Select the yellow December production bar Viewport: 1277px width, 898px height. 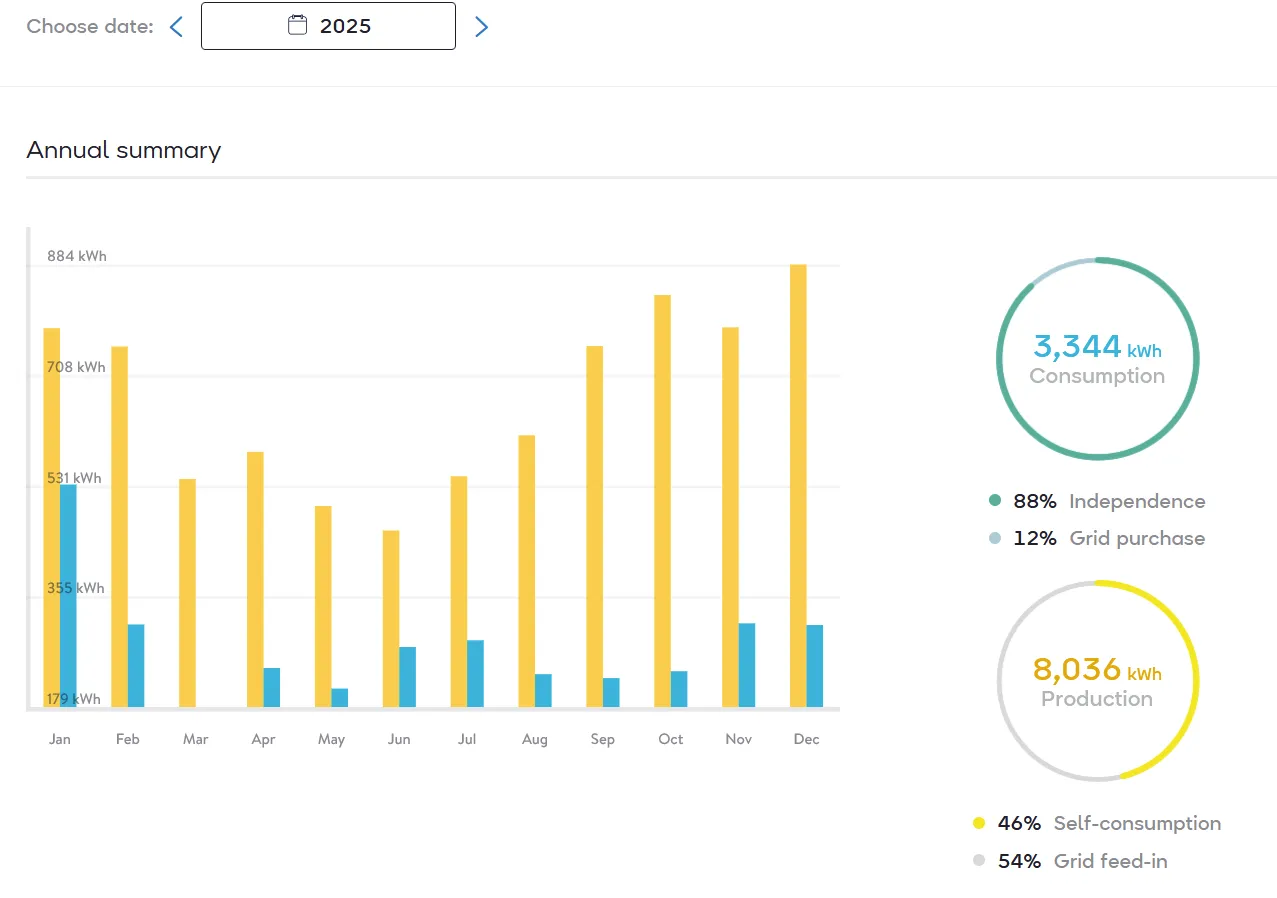coord(798,486)
